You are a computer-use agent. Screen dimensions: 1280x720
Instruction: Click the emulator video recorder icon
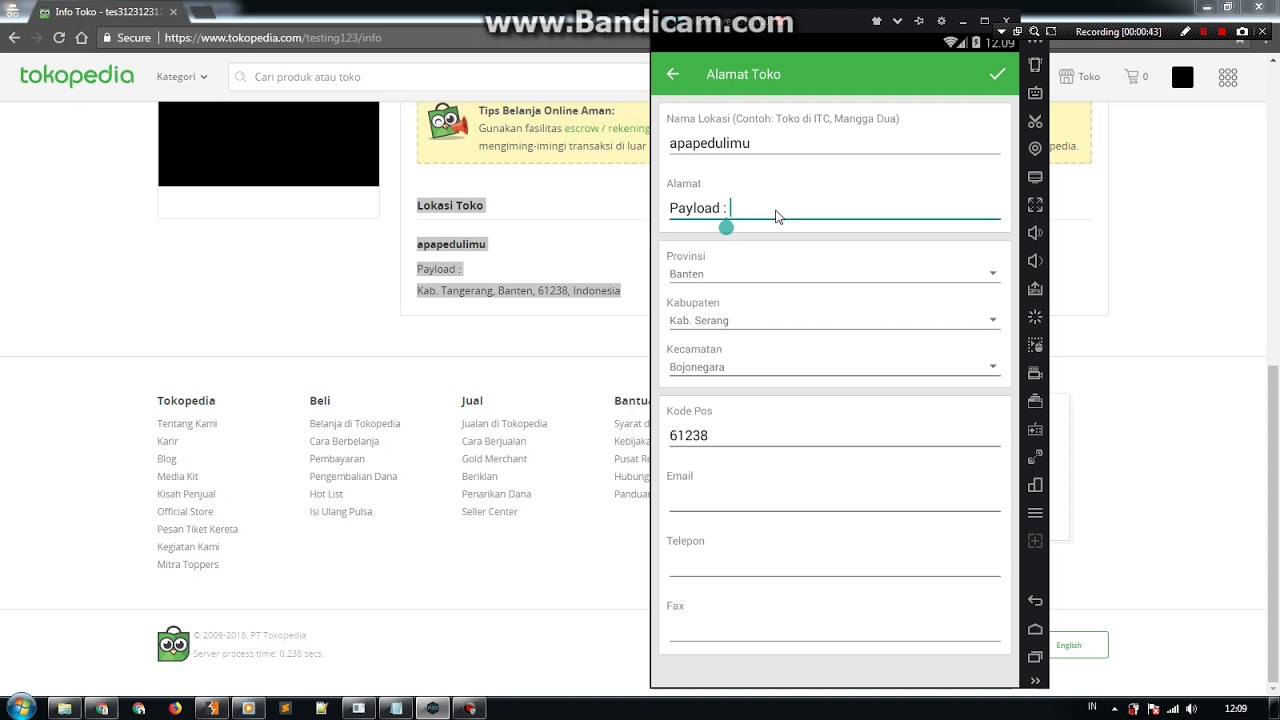pyautogui.click(x=1035, y=373)
